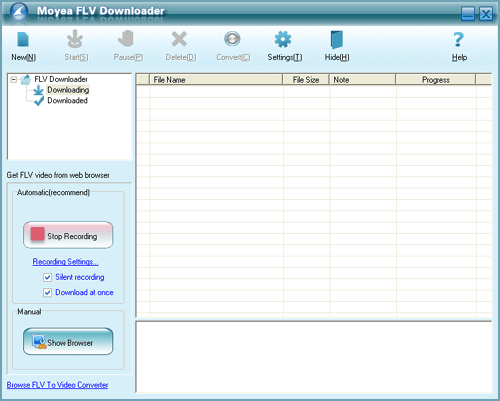Select Downloading in the tree
The image size is (500, 401).
(x=68, y=90)
